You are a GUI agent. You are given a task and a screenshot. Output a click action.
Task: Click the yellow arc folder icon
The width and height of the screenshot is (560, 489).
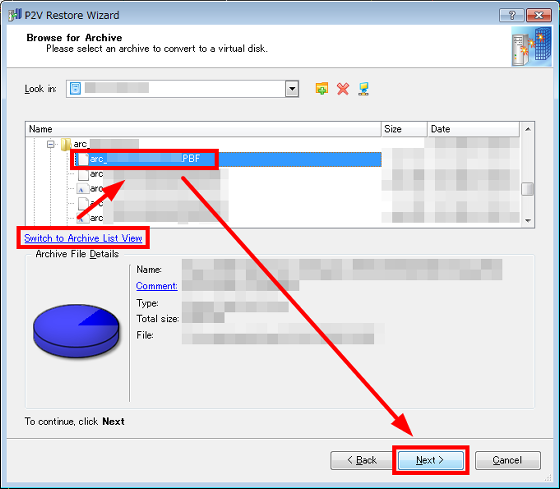click(66, 144)
